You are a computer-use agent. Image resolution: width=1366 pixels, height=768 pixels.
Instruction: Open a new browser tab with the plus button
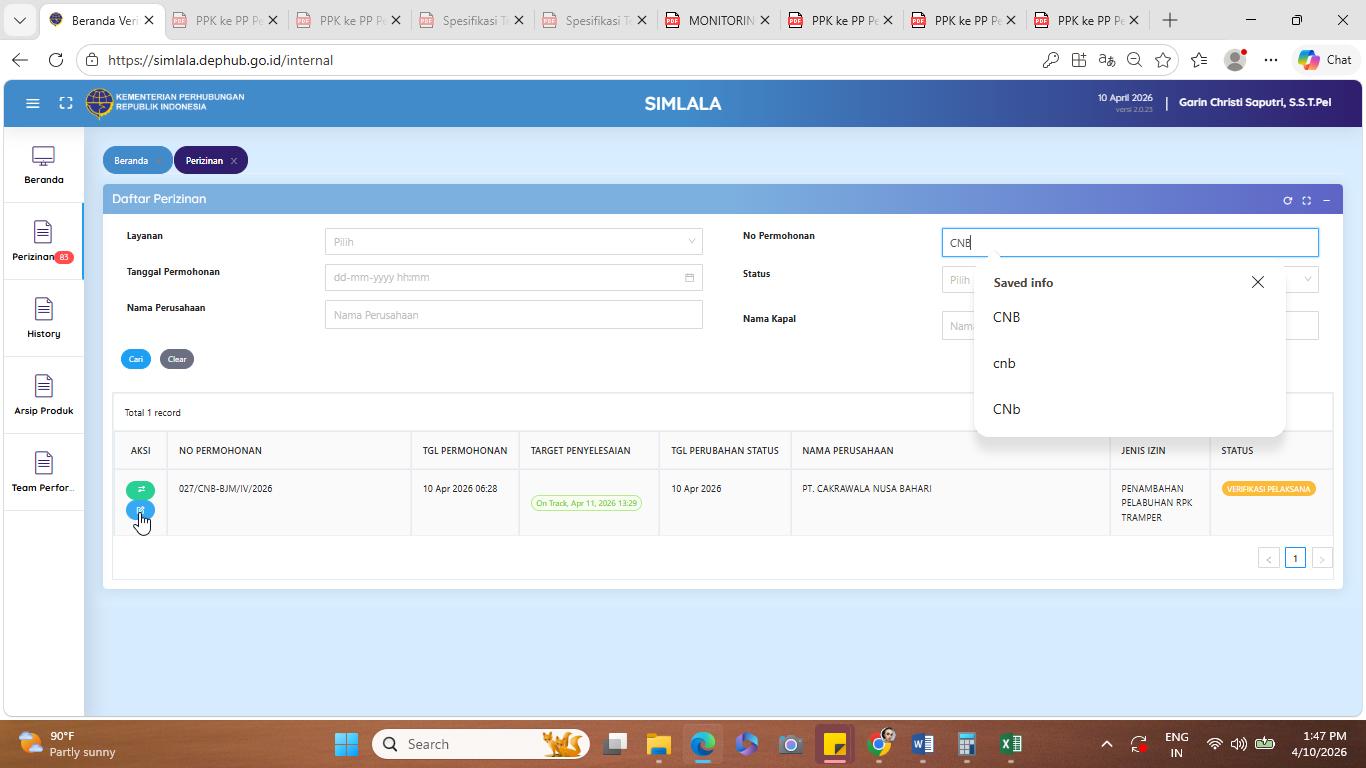pyautogui.click(x=1170, y=20)
